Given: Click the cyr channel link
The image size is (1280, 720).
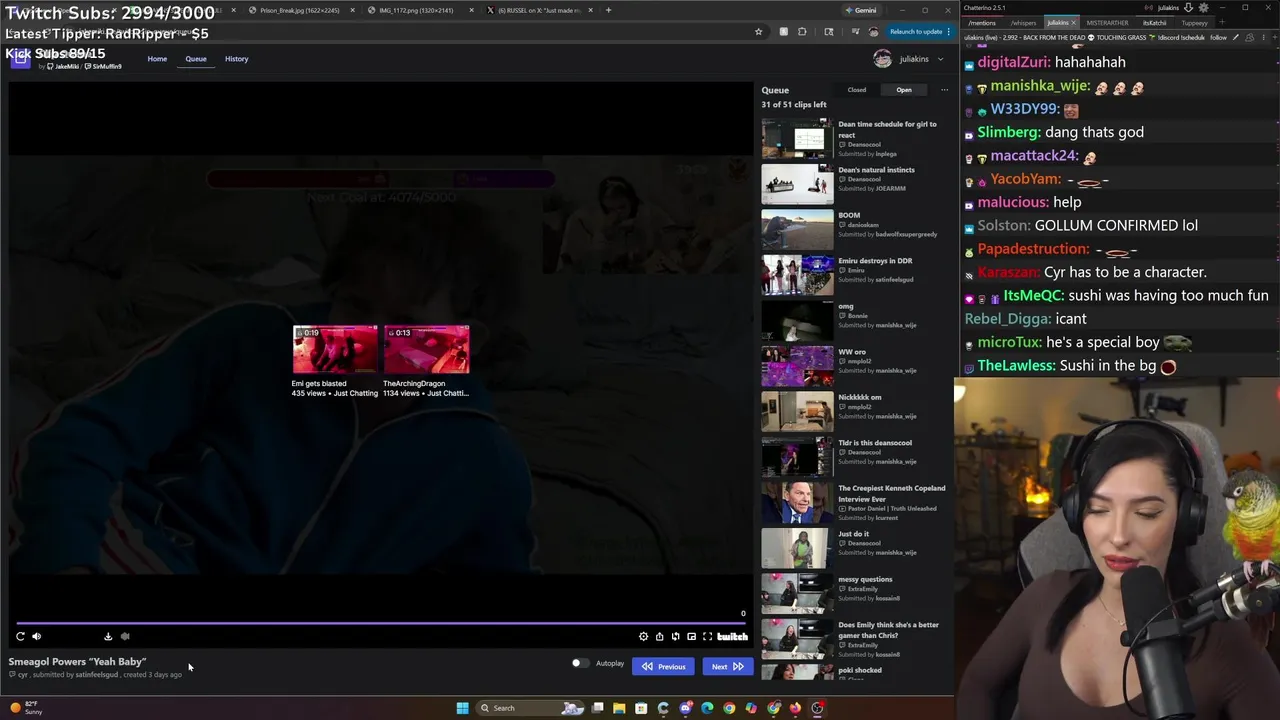Looking at the screenshot, I should point(22,675).
